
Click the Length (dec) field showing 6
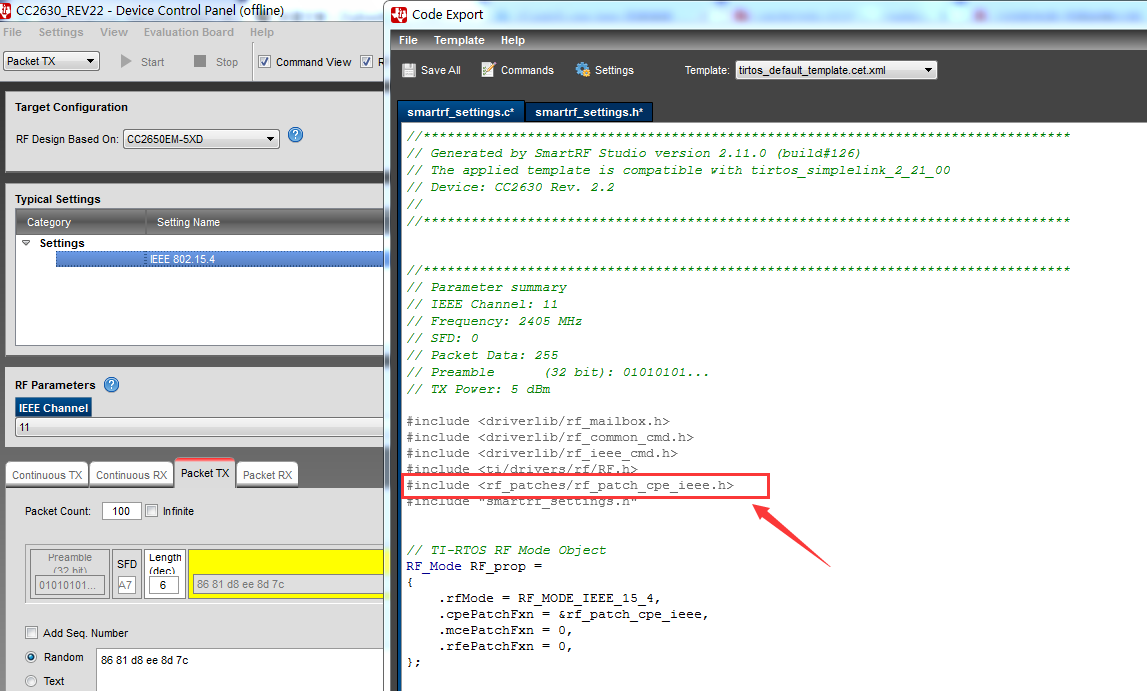(163, 585)
